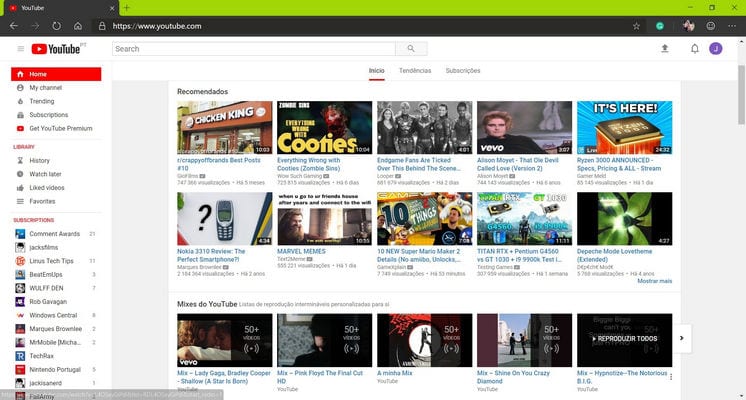
Task: Bookmark page with star icon
Action: [x=636, y=25]
